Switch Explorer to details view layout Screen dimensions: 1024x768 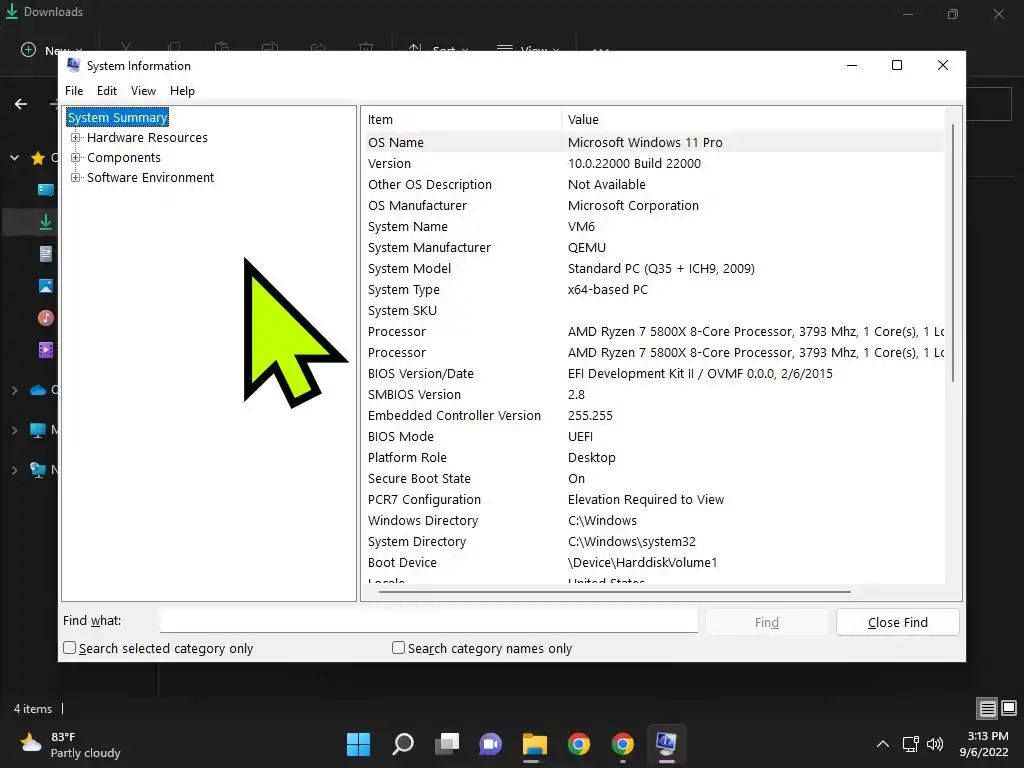click(987, 709)
